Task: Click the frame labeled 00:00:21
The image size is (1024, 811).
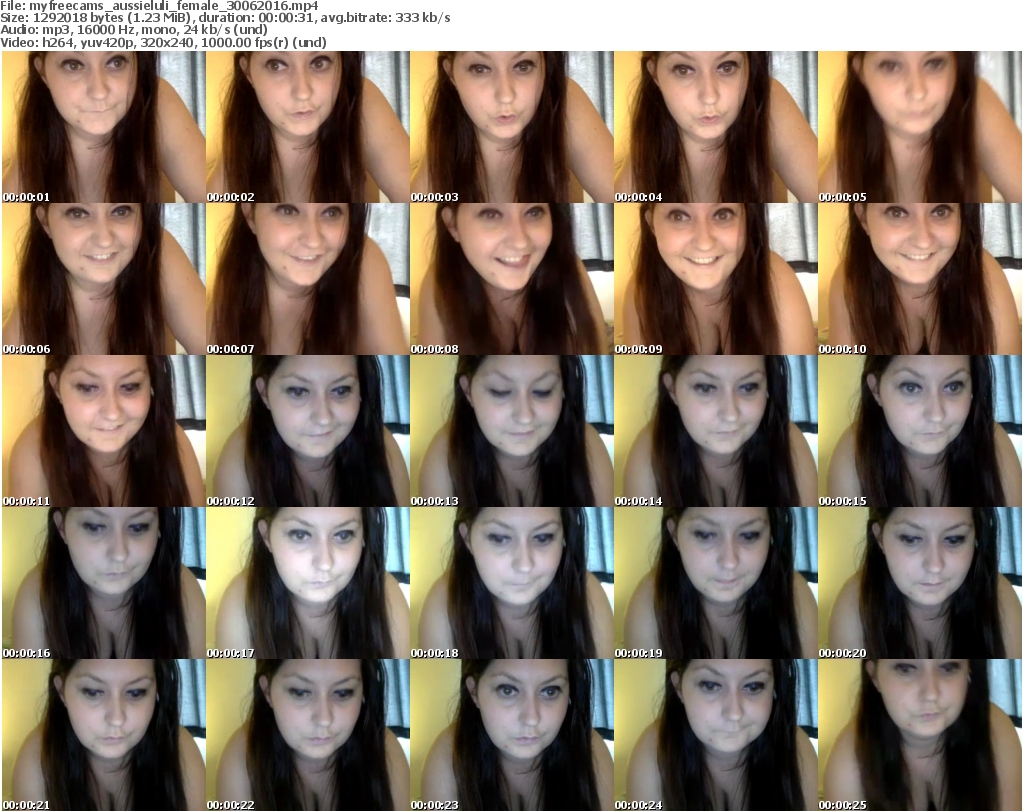Action: [x=103, y=735]
